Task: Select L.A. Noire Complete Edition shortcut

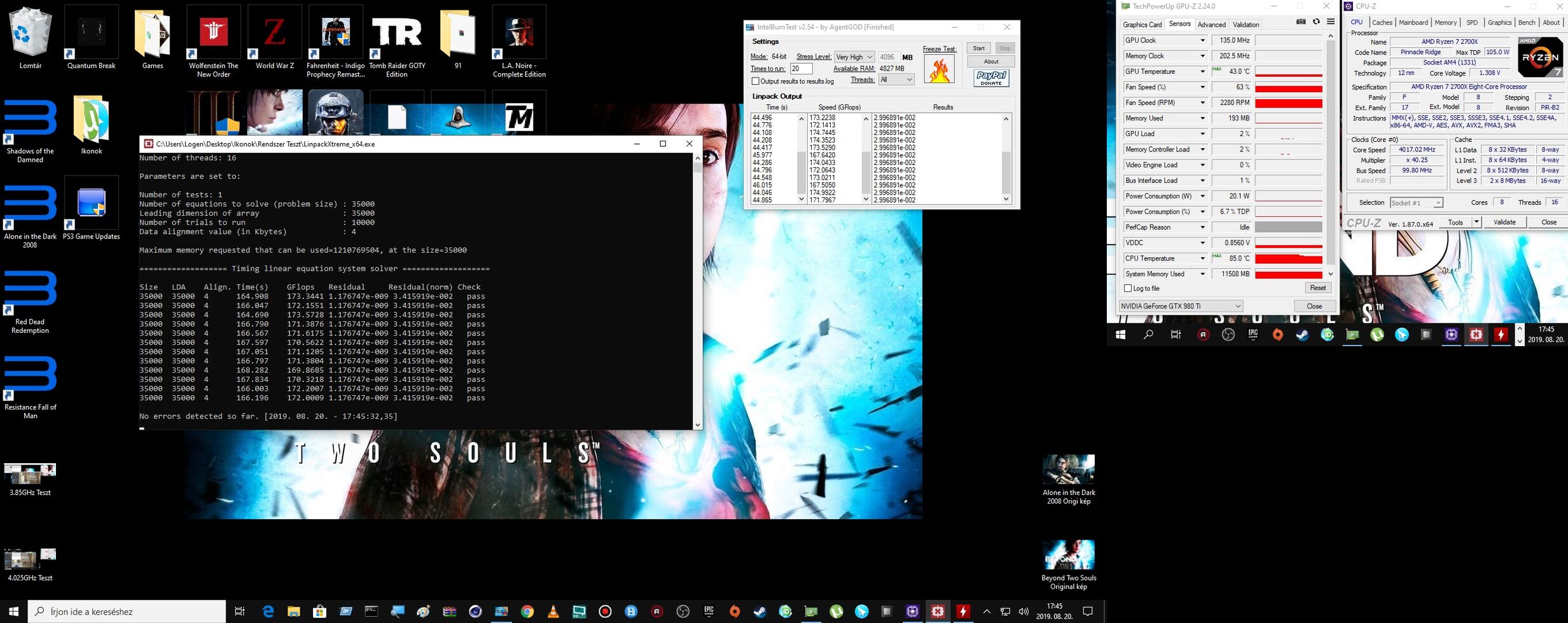Action: [518, 42]
